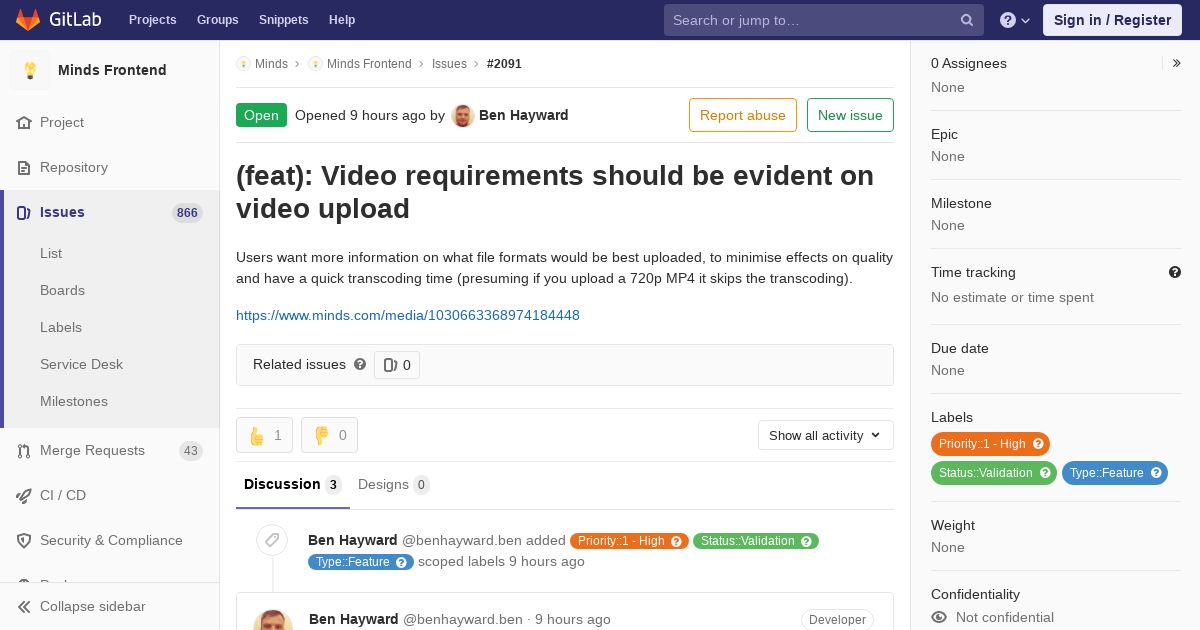The width and height of the screenshot is (1200, 630).
Task: Click label tag icon in activity feed
Action: coord(271,540)
